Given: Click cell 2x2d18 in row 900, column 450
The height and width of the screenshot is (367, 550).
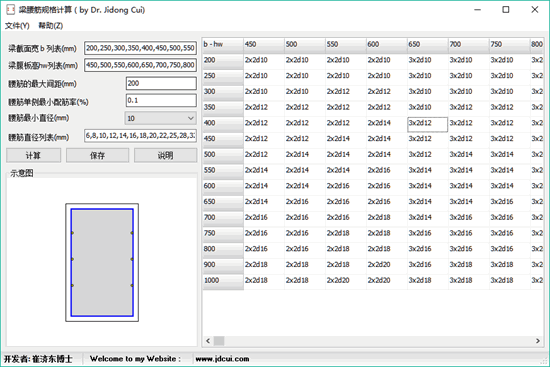Looking at the screenshot, I should 264,266.
